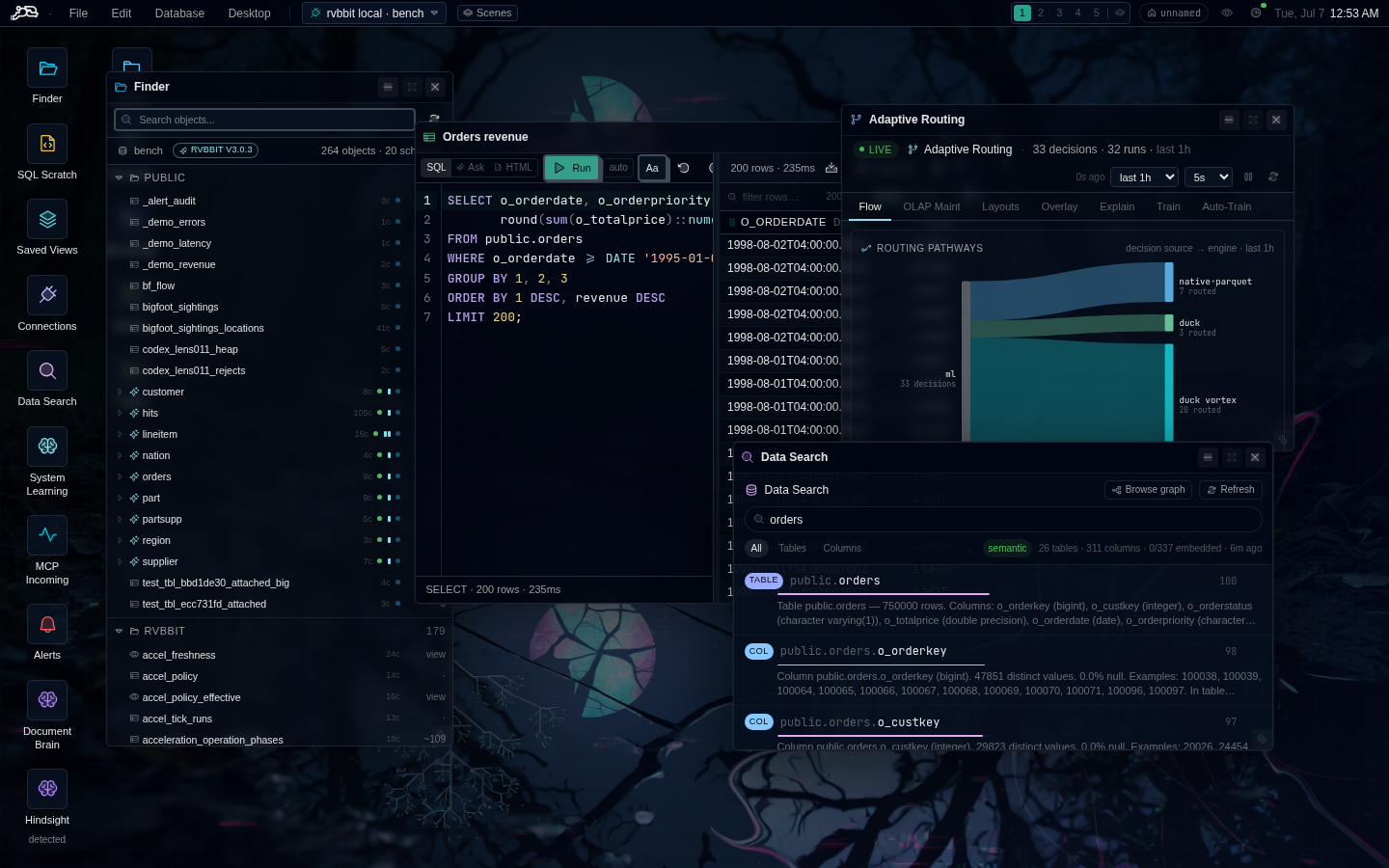
Task: Toggle the semantic search badge
Action: [1007, 549]
